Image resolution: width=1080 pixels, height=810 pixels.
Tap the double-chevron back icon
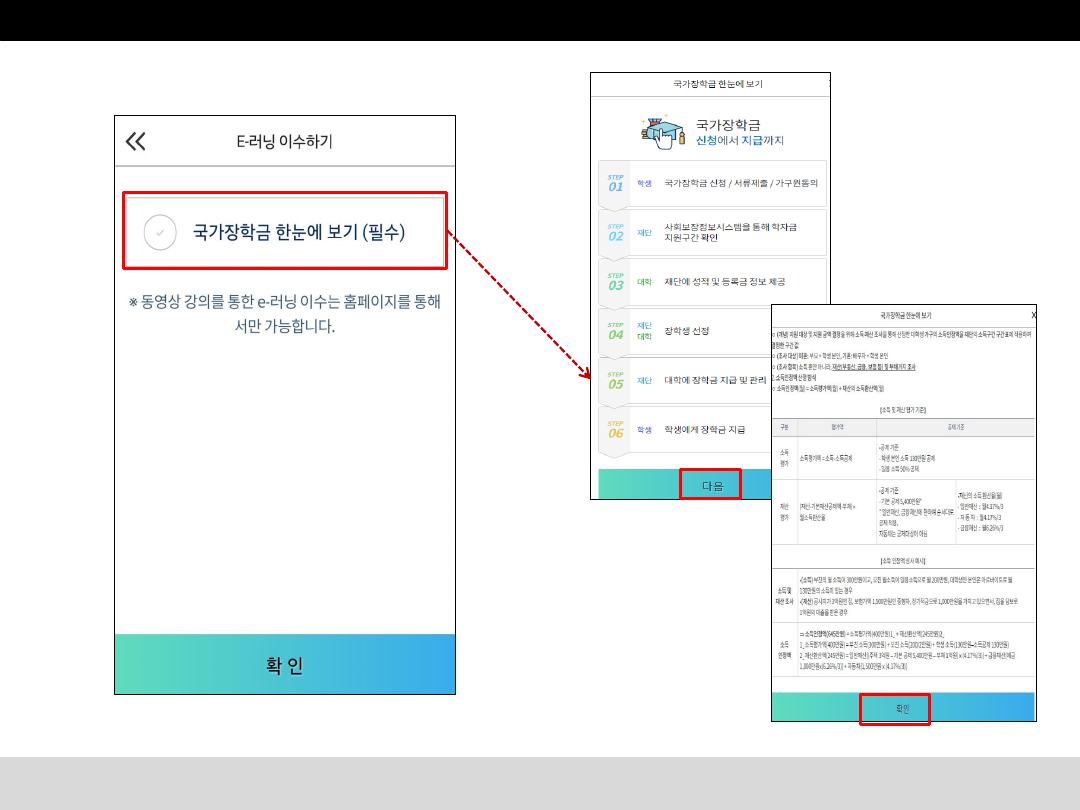click(x=136, y=141)
